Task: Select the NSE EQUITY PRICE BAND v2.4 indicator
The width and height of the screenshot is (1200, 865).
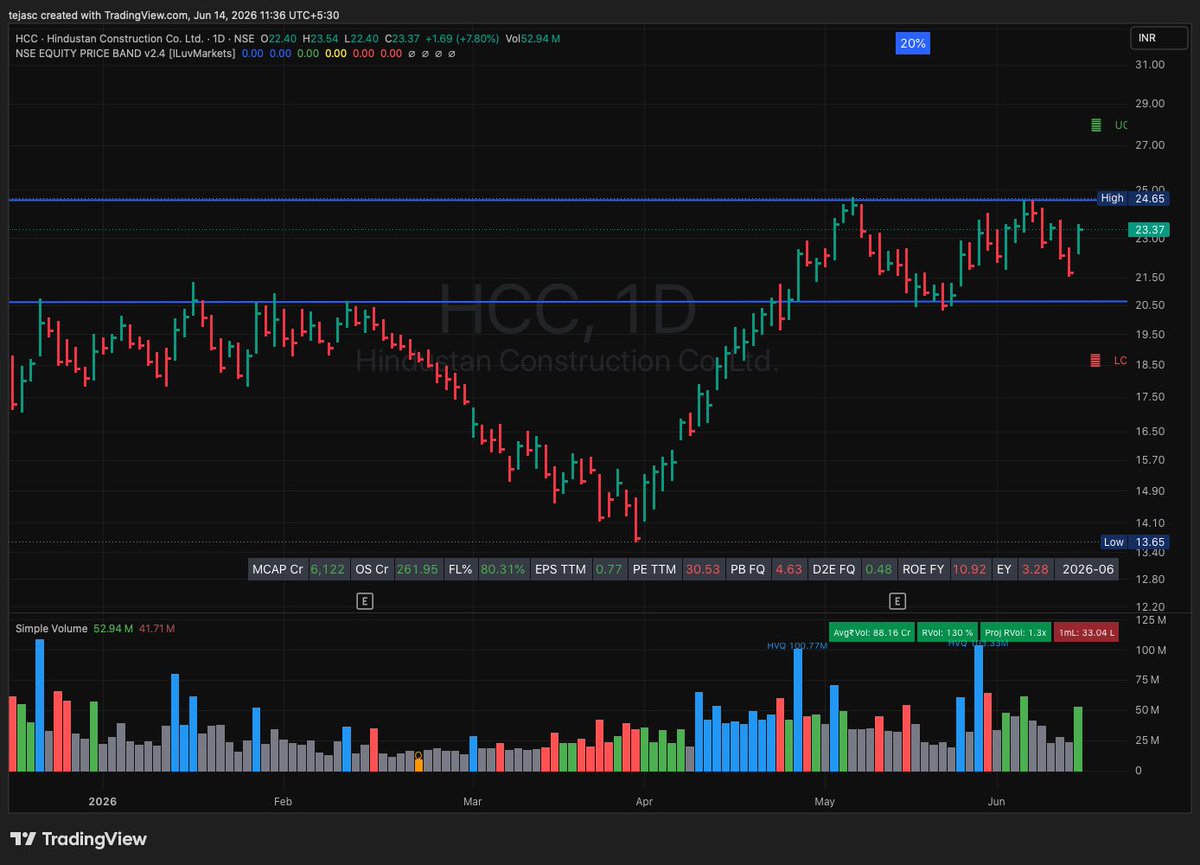Action: pyautogui.click(x=126, y=53)
